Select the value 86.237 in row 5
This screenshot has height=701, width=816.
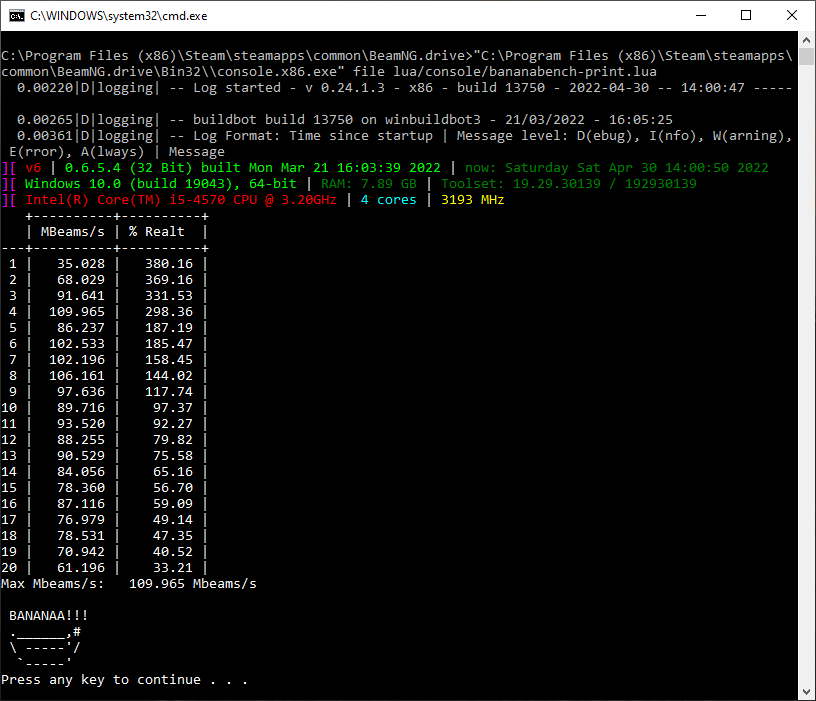coord(81,328)
